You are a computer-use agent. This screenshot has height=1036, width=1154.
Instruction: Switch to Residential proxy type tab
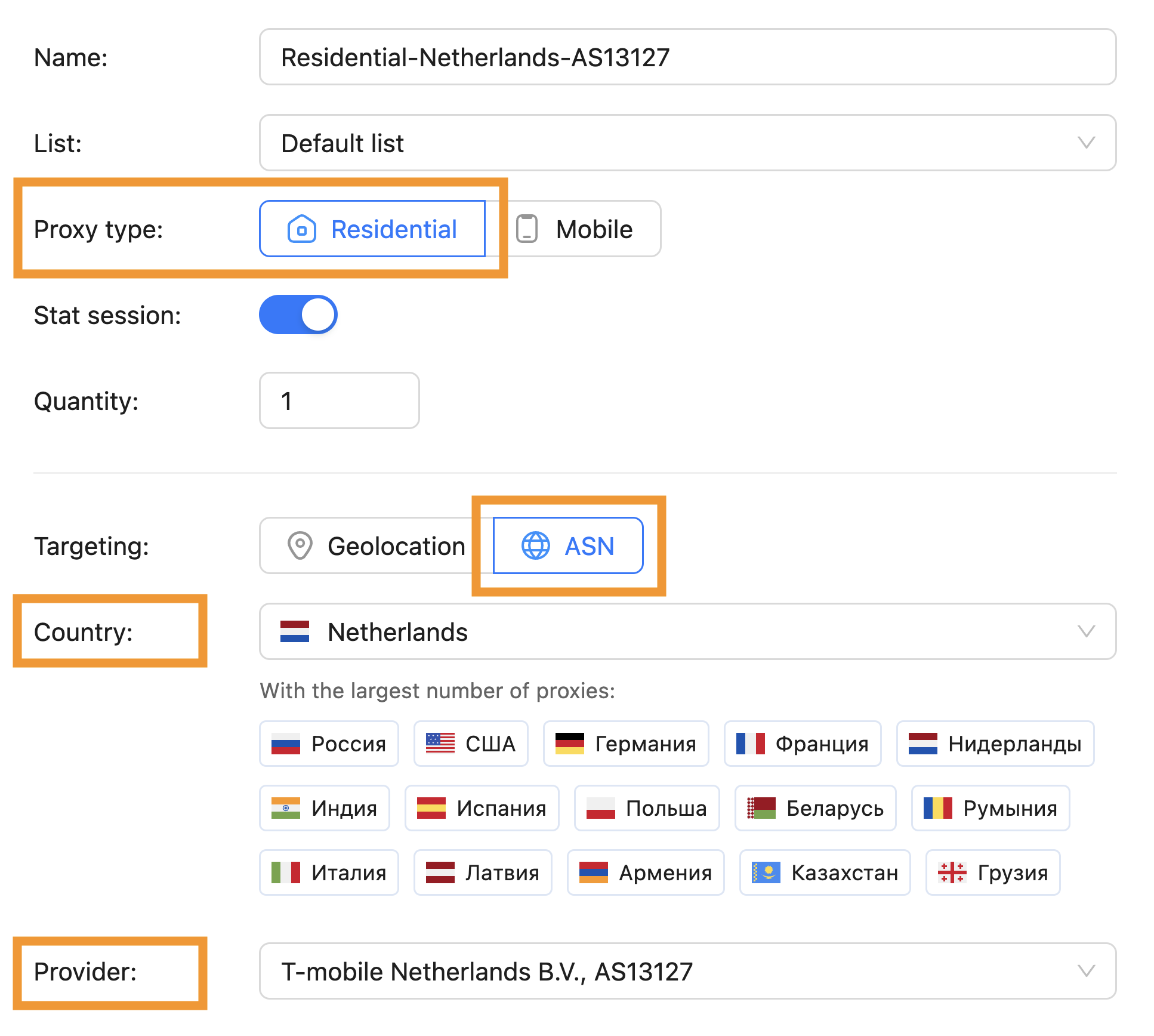372,229
